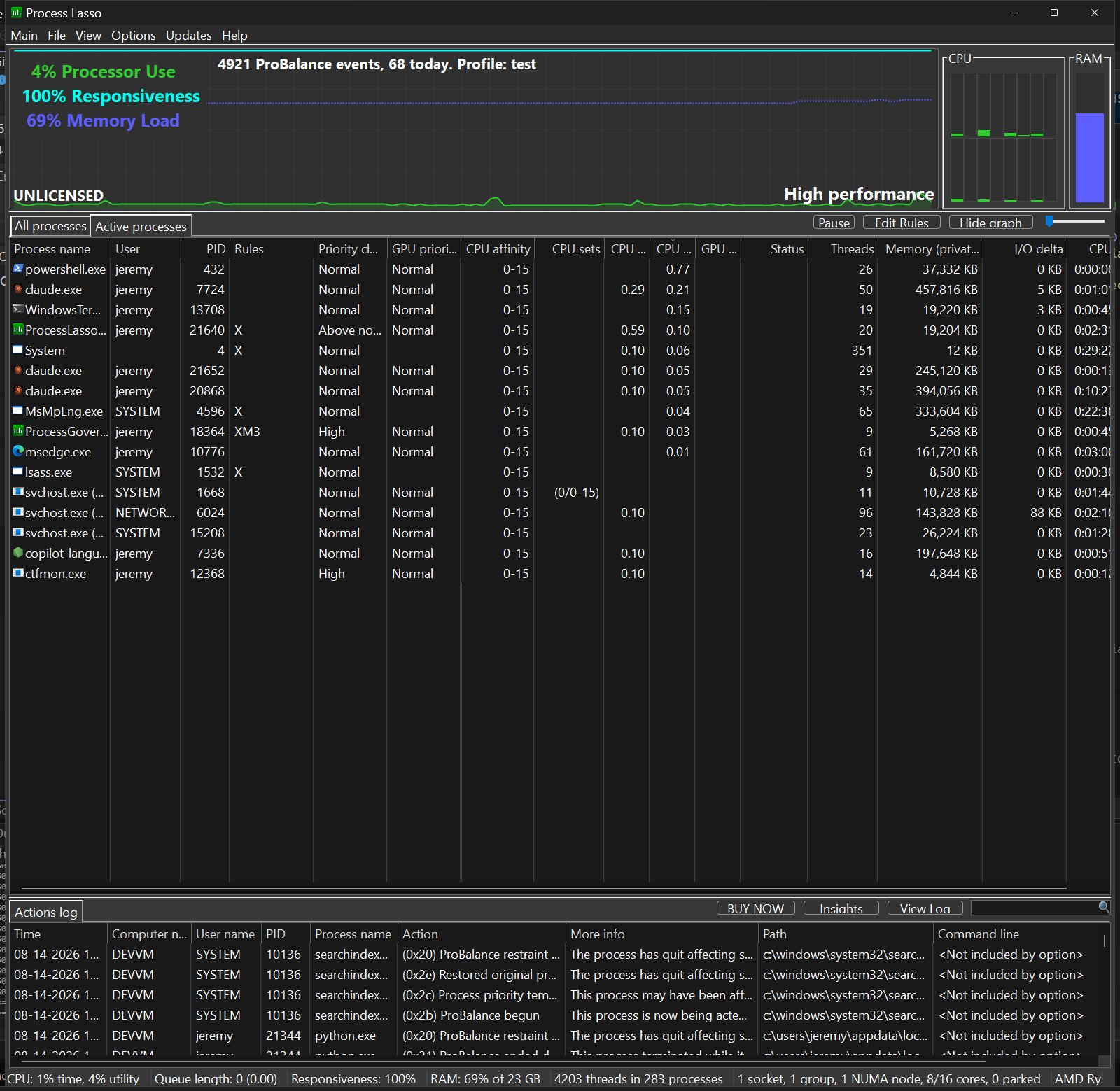Click the ProcessGovernor process icon

coord(18,431)
